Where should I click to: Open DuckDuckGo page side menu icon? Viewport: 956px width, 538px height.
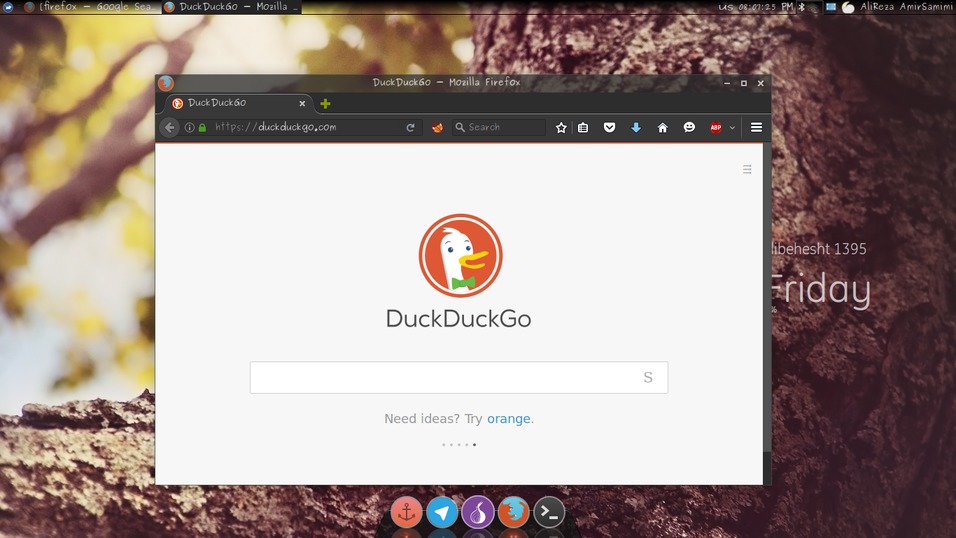[747, 169]
